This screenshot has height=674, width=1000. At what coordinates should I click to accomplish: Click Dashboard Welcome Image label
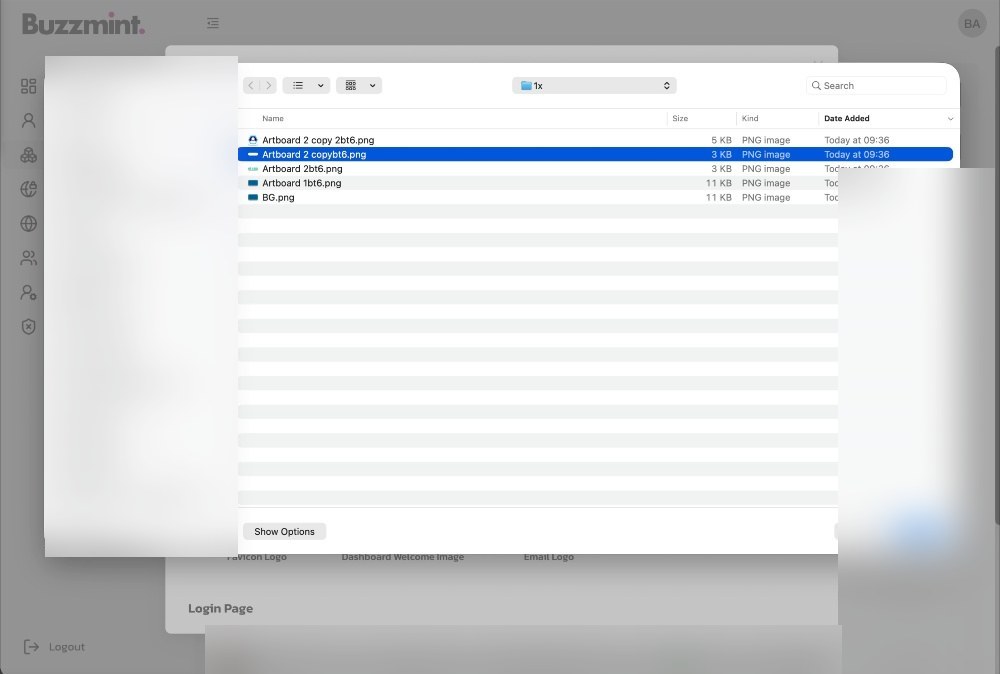click(x=402, y=557)
